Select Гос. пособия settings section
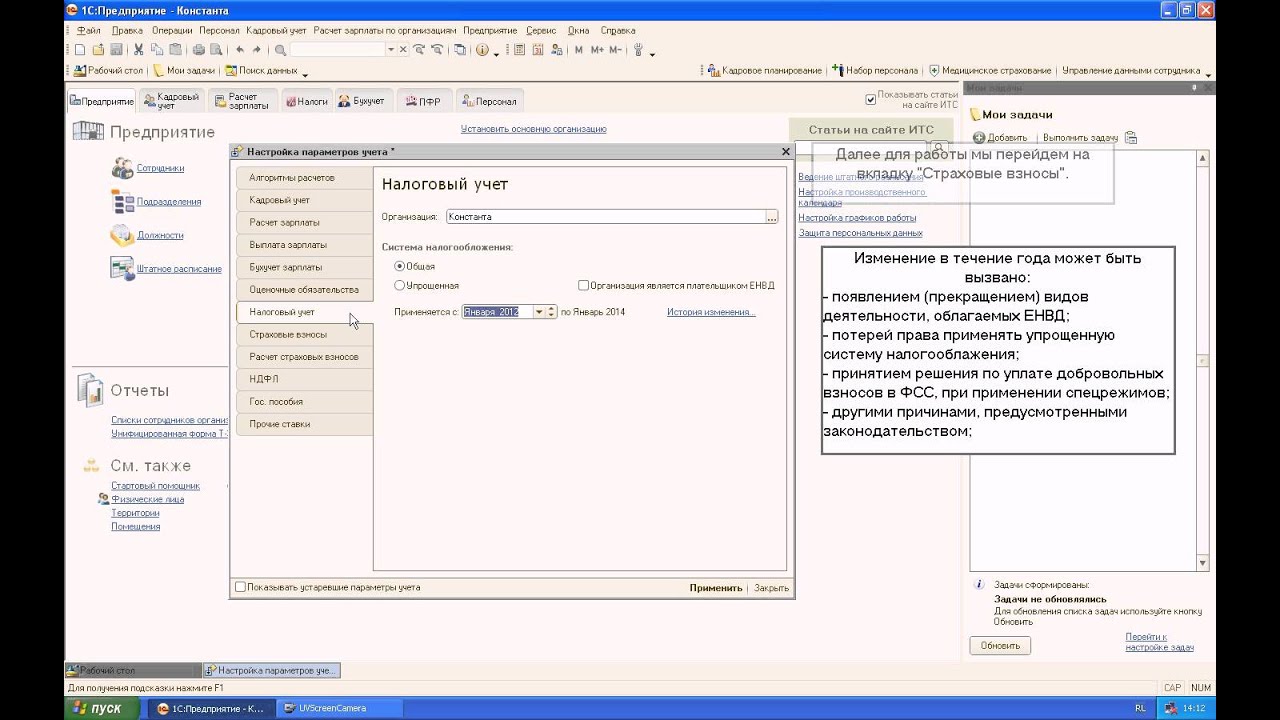The image size is (1280, 720). 304,401
